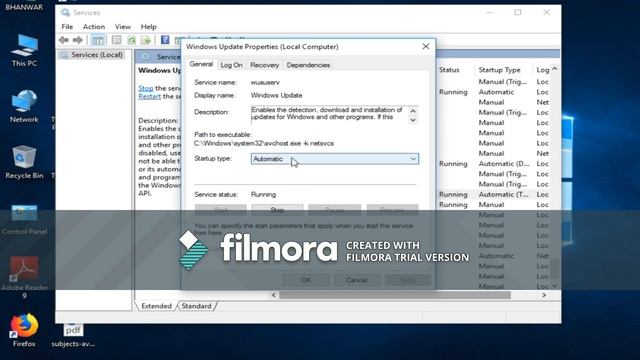Screen dimensions: 640x360
Task: Open the View menu
Action: click(122, 27)
